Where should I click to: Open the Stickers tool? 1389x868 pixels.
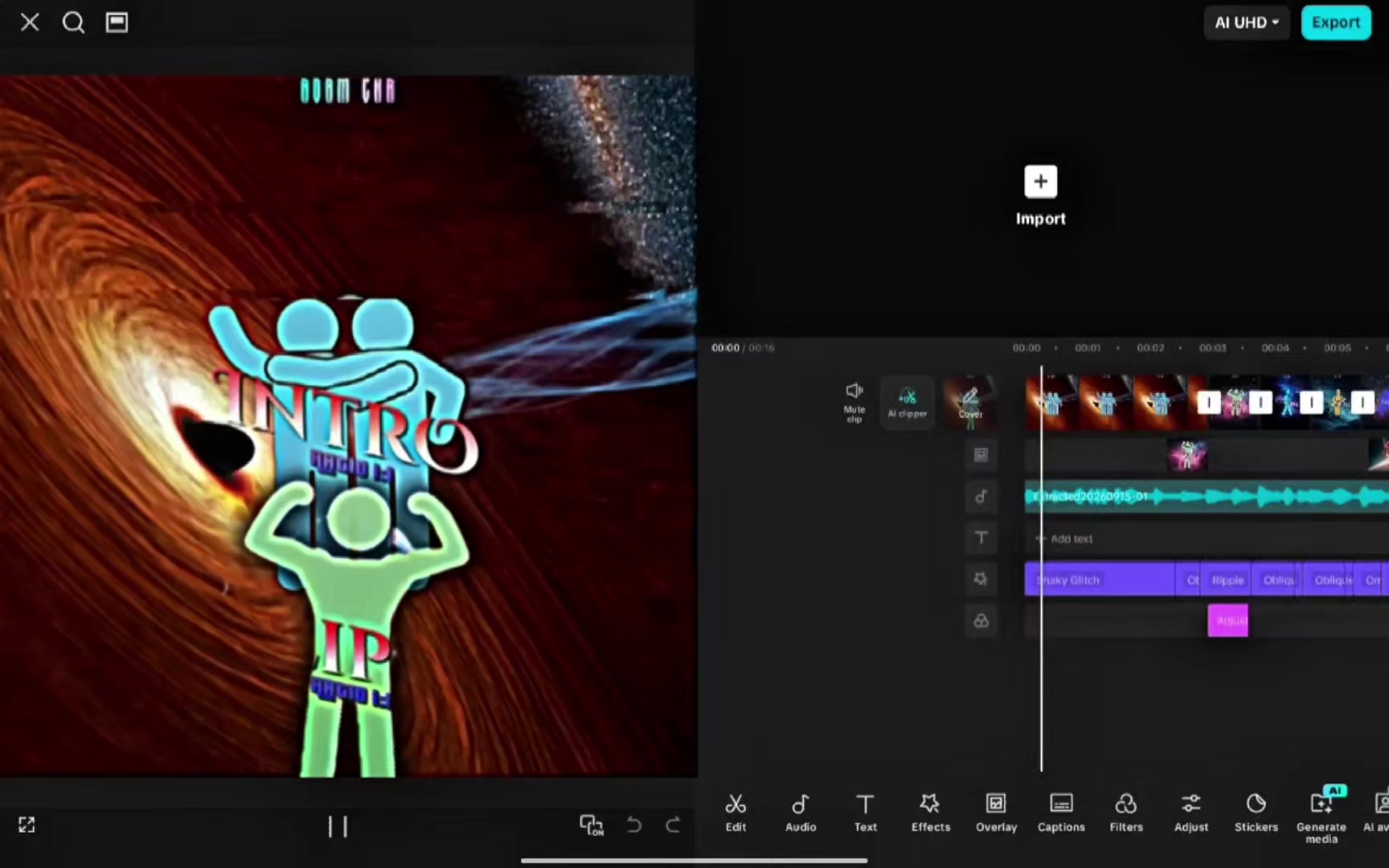pos(1256,813)
